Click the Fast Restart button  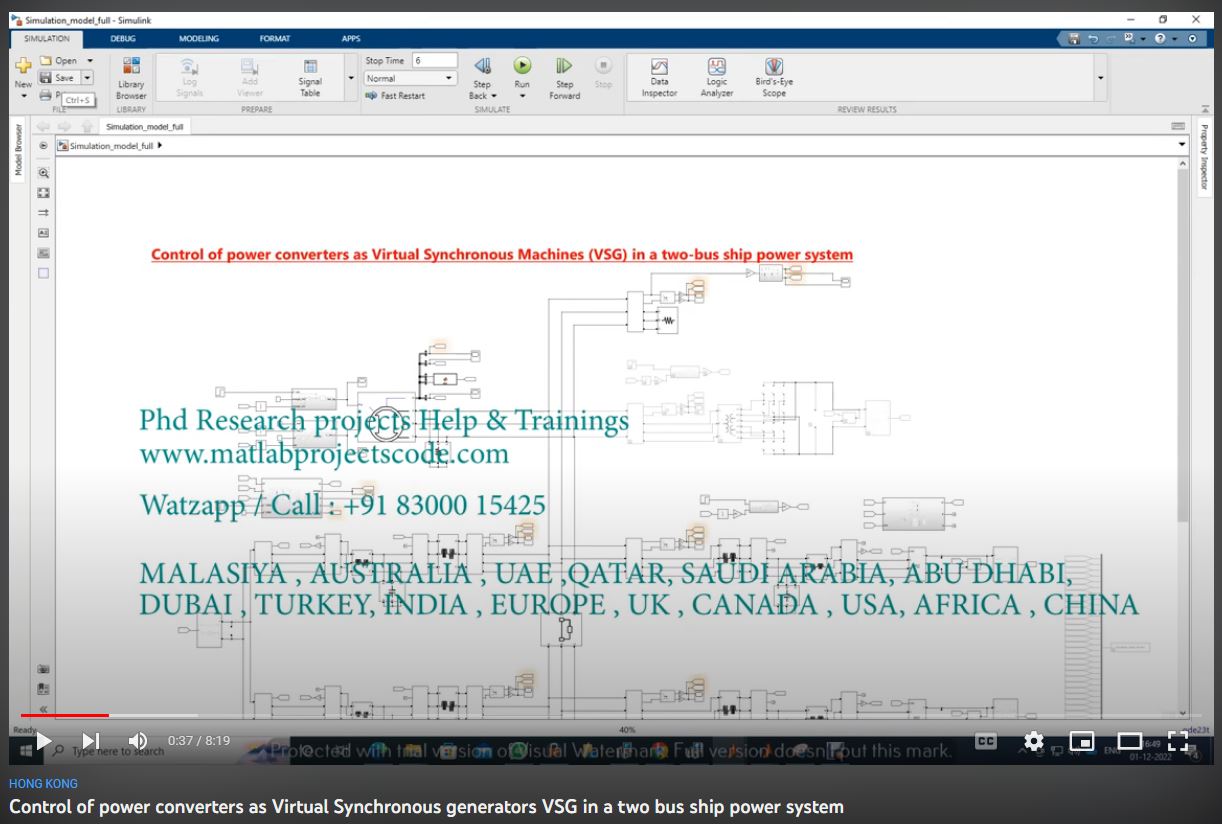click(396, 96)
